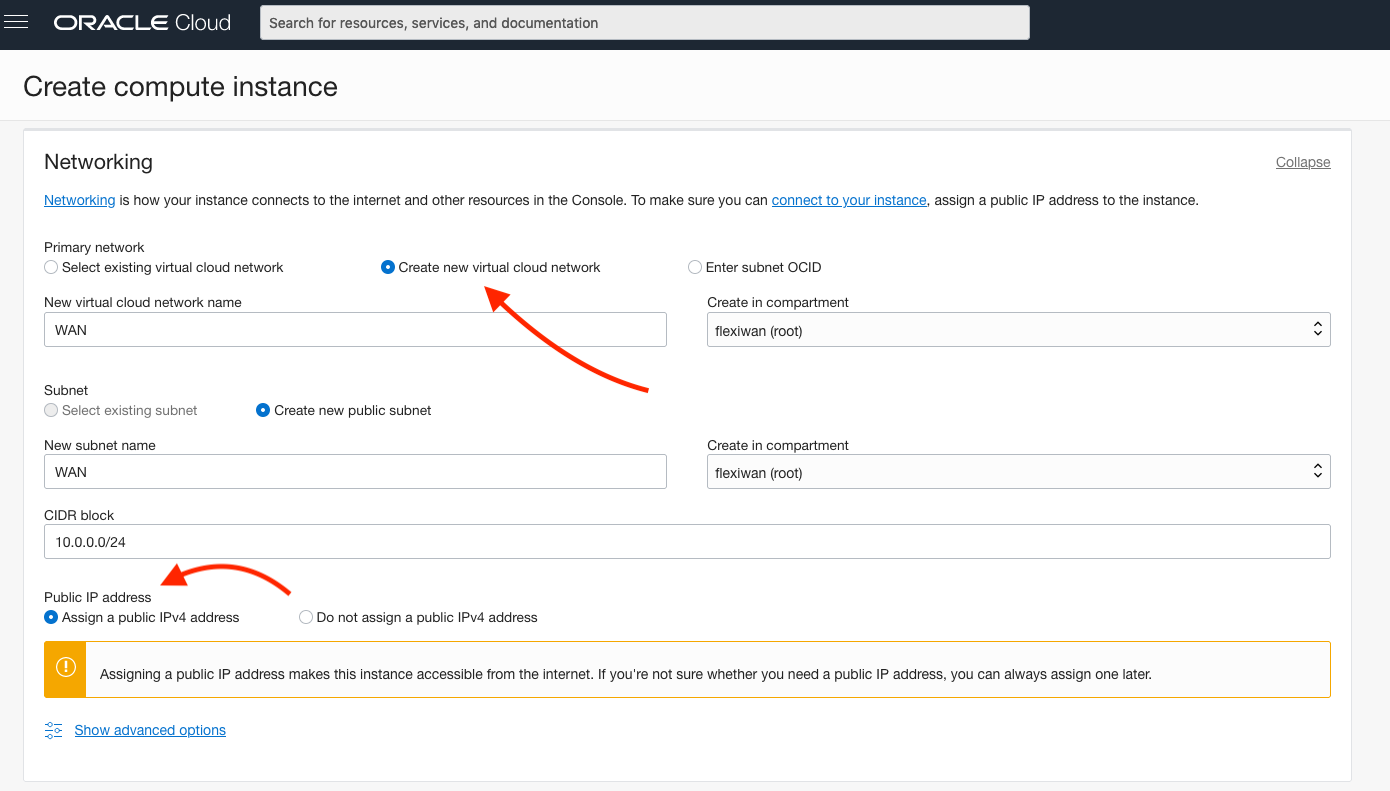Click the yellow warning exclamation icon
Screen dimensions: 1390x791
(65, 668)
